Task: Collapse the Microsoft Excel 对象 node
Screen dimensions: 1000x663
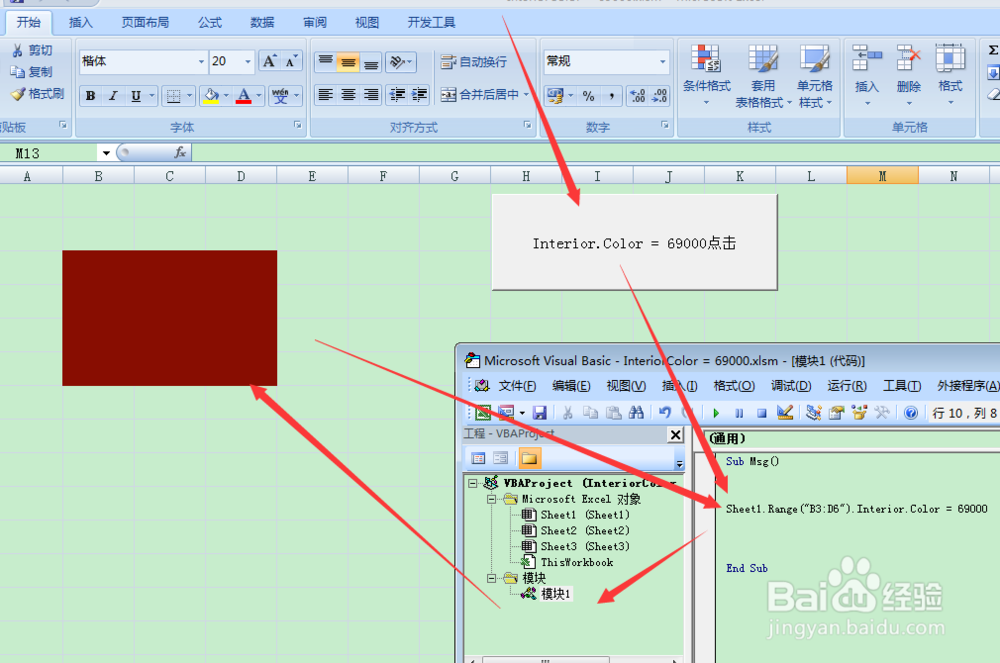Action: pyautogui.click(x=491, y=499)
